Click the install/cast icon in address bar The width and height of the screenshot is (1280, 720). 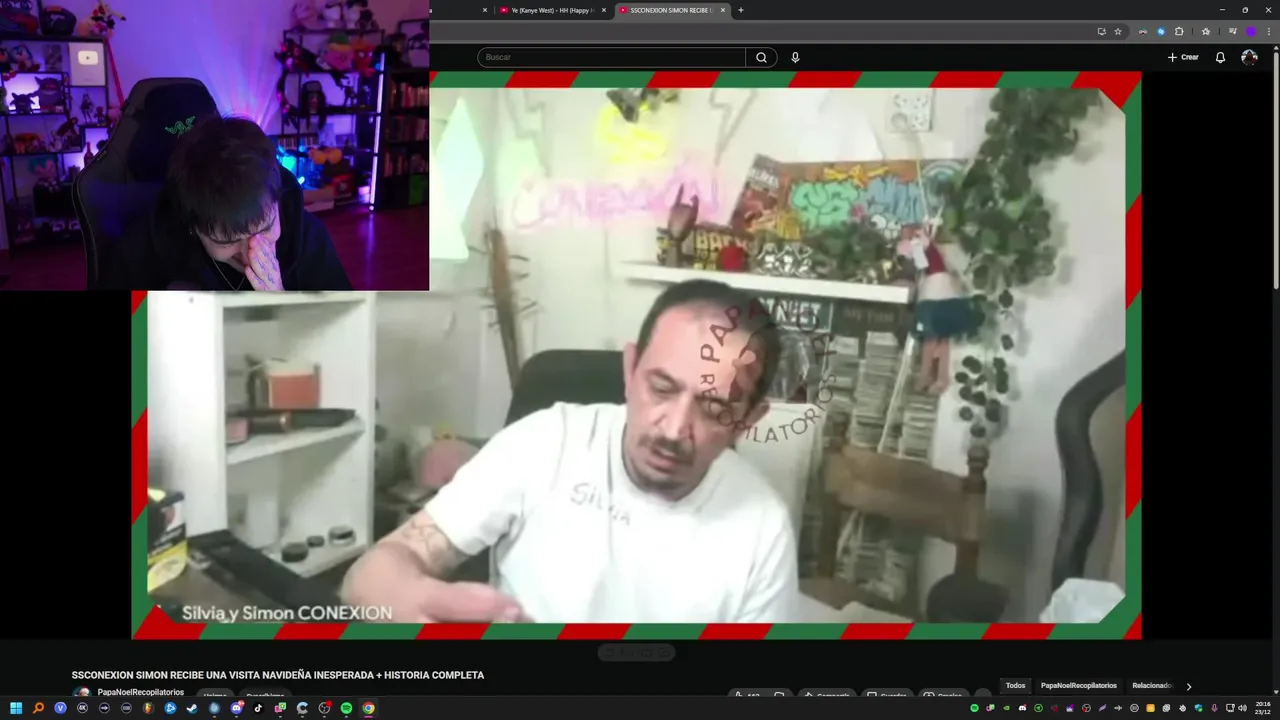(x=1102, y=31)
